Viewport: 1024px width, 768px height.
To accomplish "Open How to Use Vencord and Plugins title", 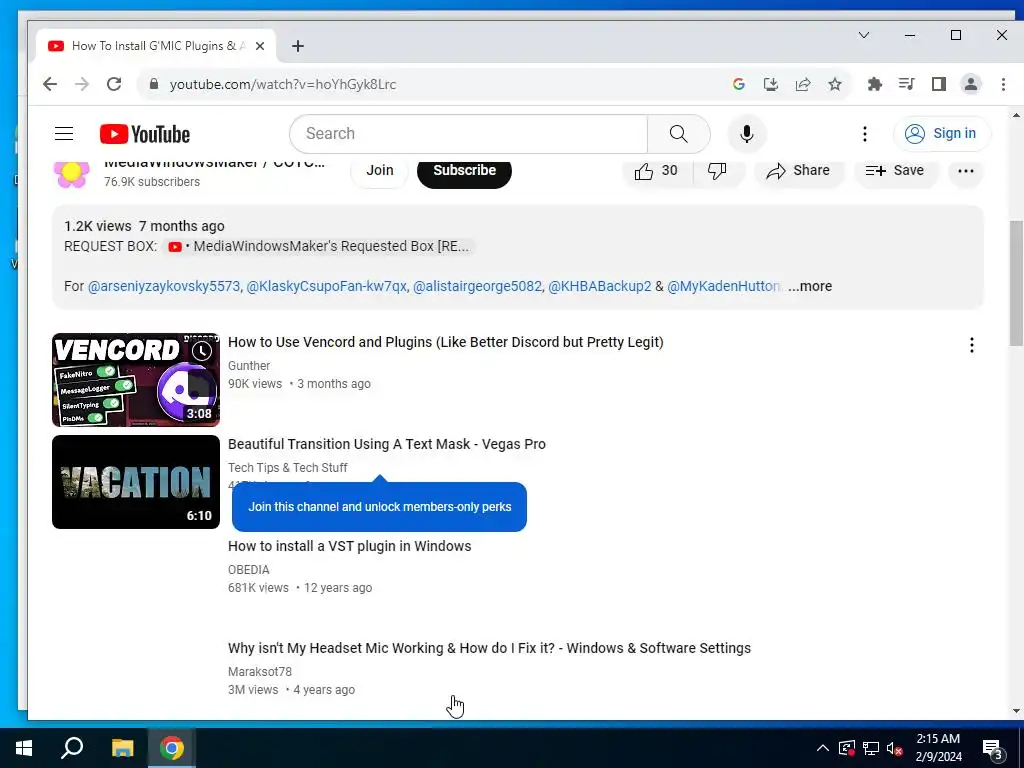I will tap(445, 342).
